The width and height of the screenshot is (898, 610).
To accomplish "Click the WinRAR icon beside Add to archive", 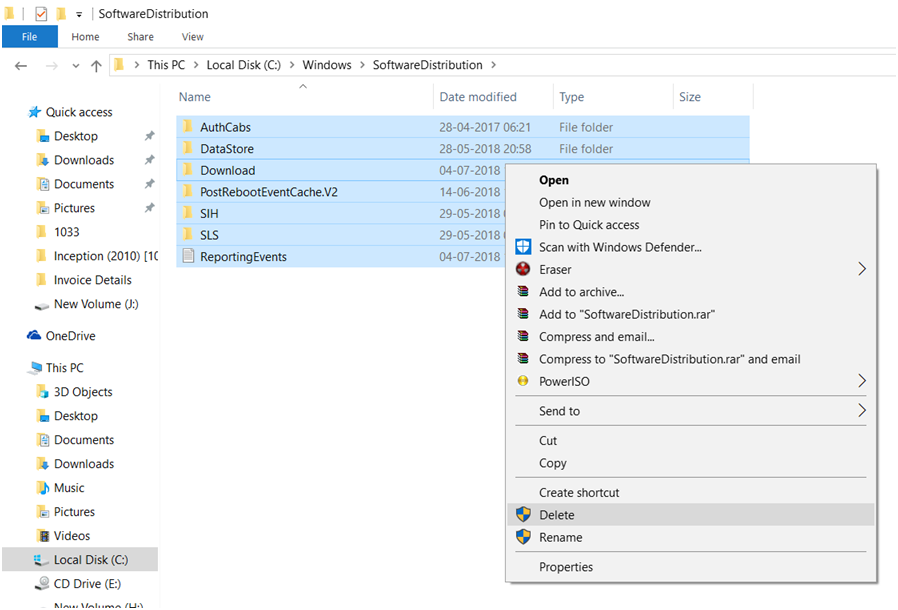I will [523, 291].
